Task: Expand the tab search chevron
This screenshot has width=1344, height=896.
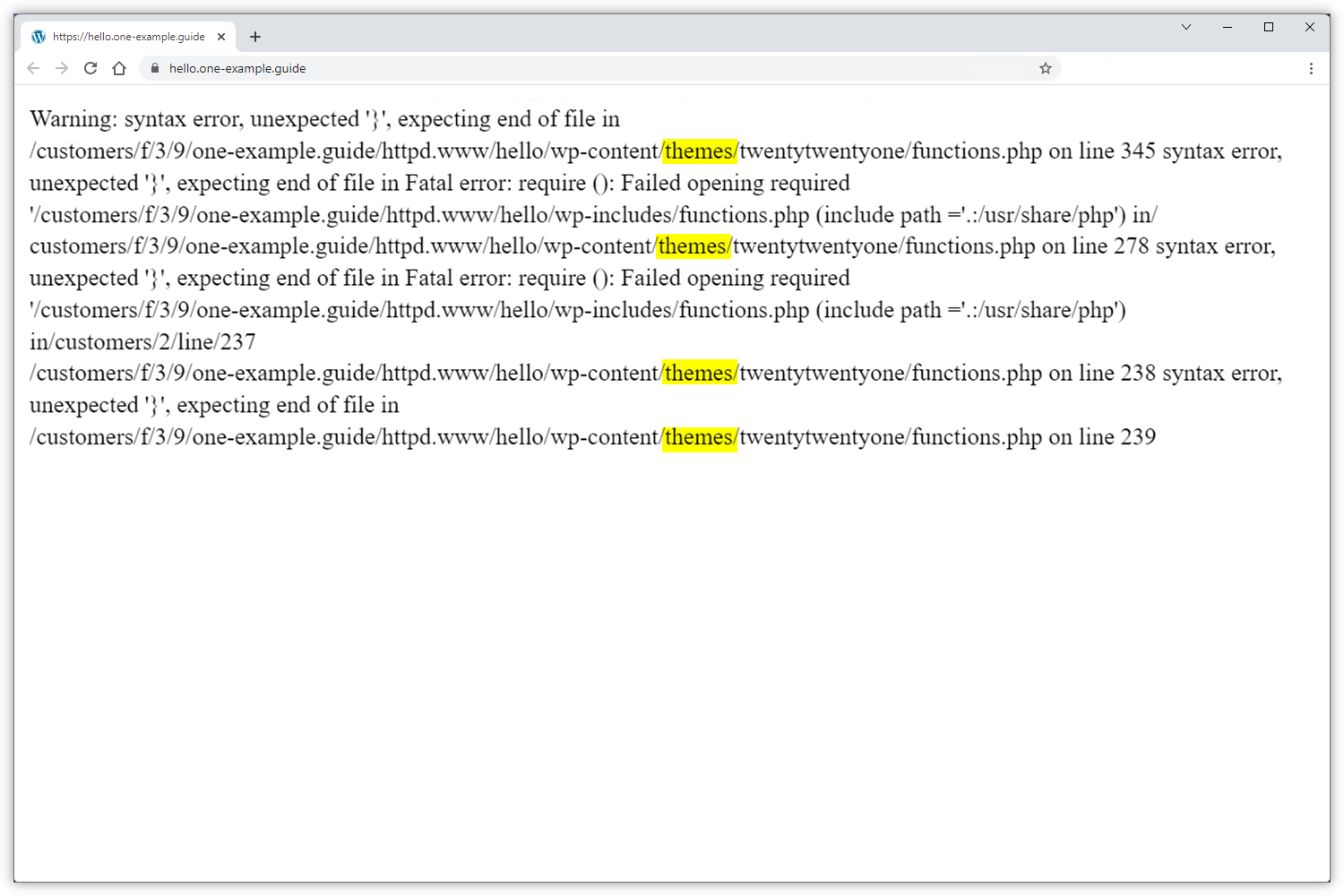Action: click(1186, 27)
